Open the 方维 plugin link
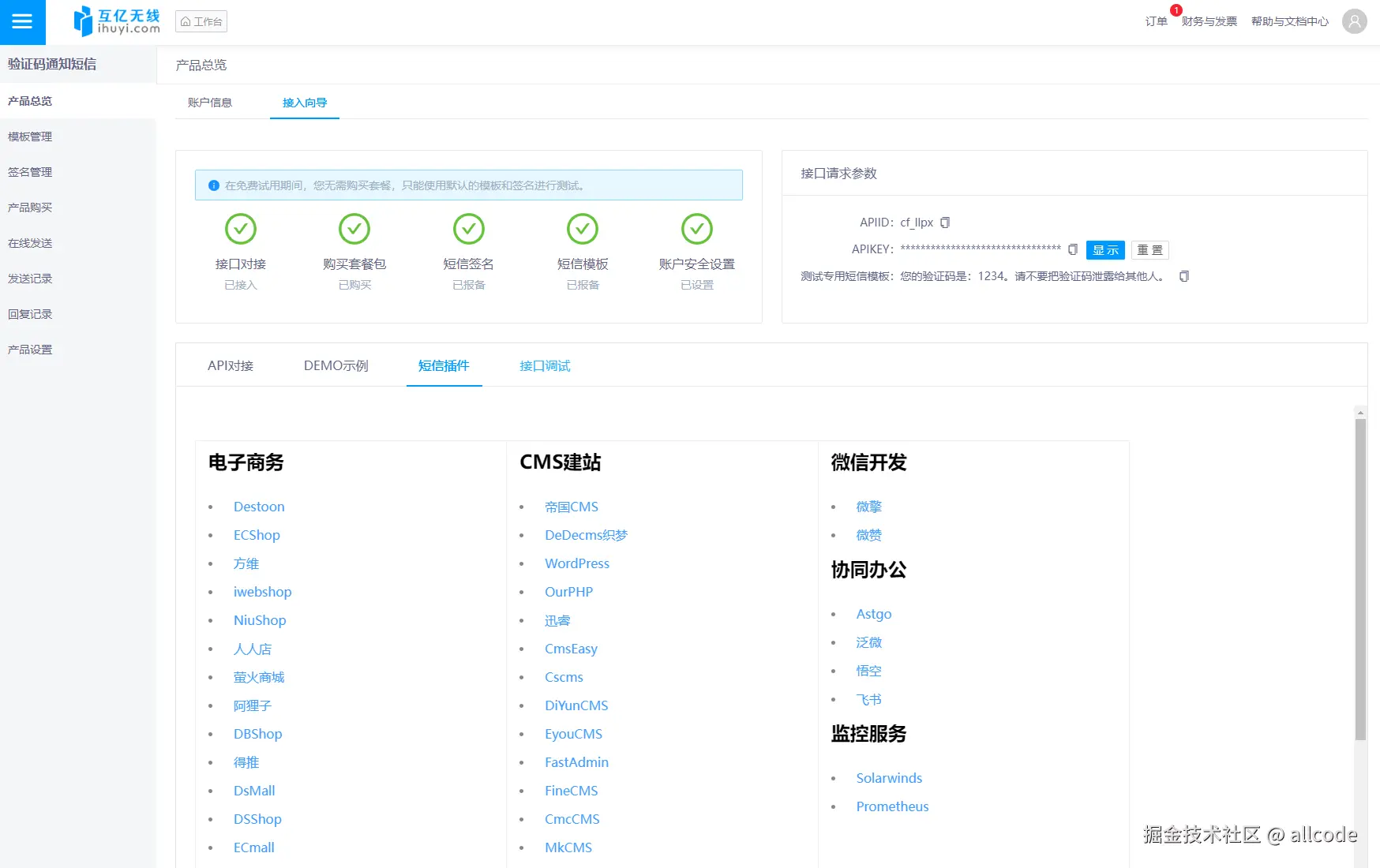The height and width of the screenshot is (868, 1380). [x=246, y=563]
